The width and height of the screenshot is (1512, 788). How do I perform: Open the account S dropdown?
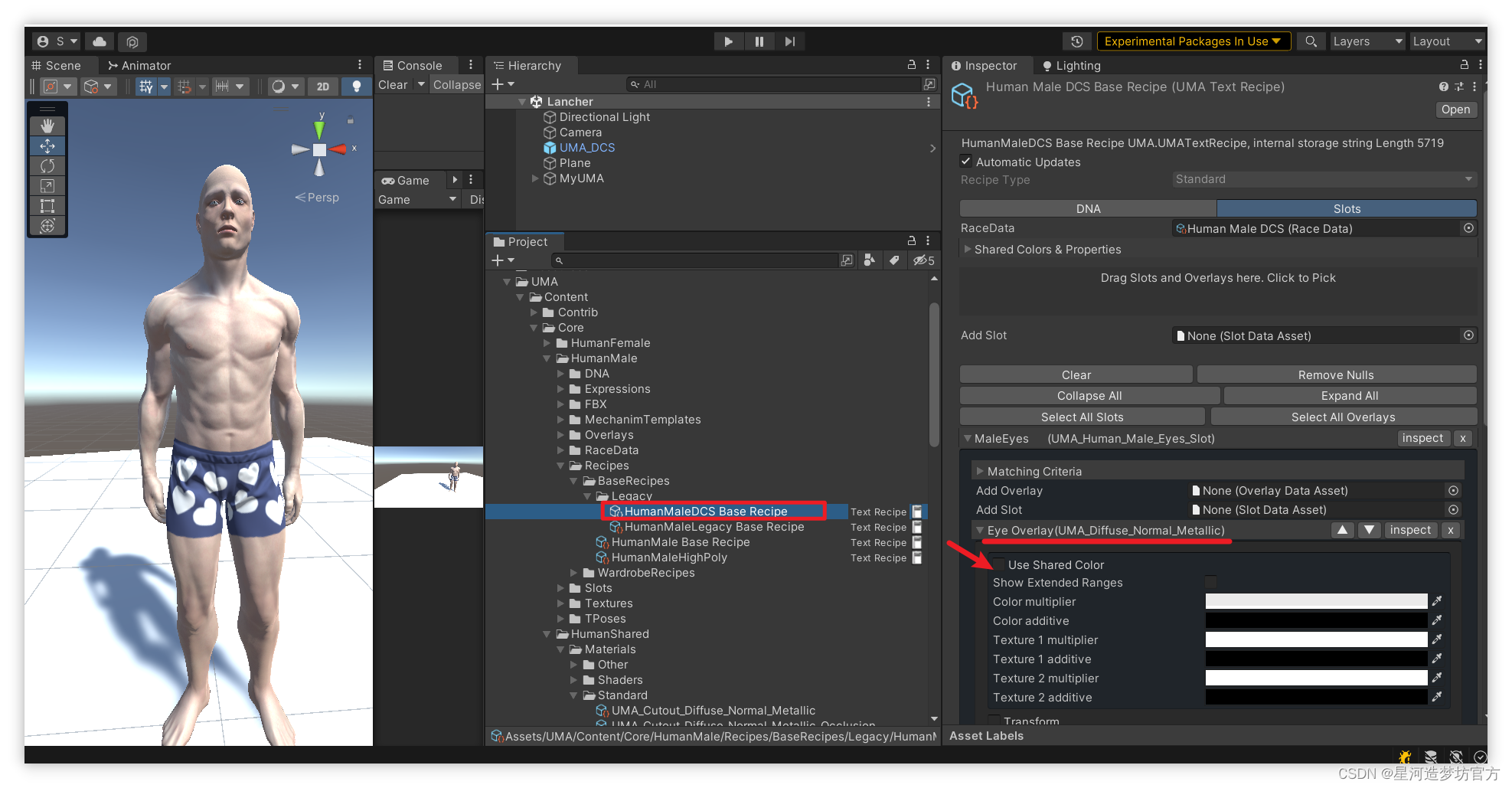[57, 41]
